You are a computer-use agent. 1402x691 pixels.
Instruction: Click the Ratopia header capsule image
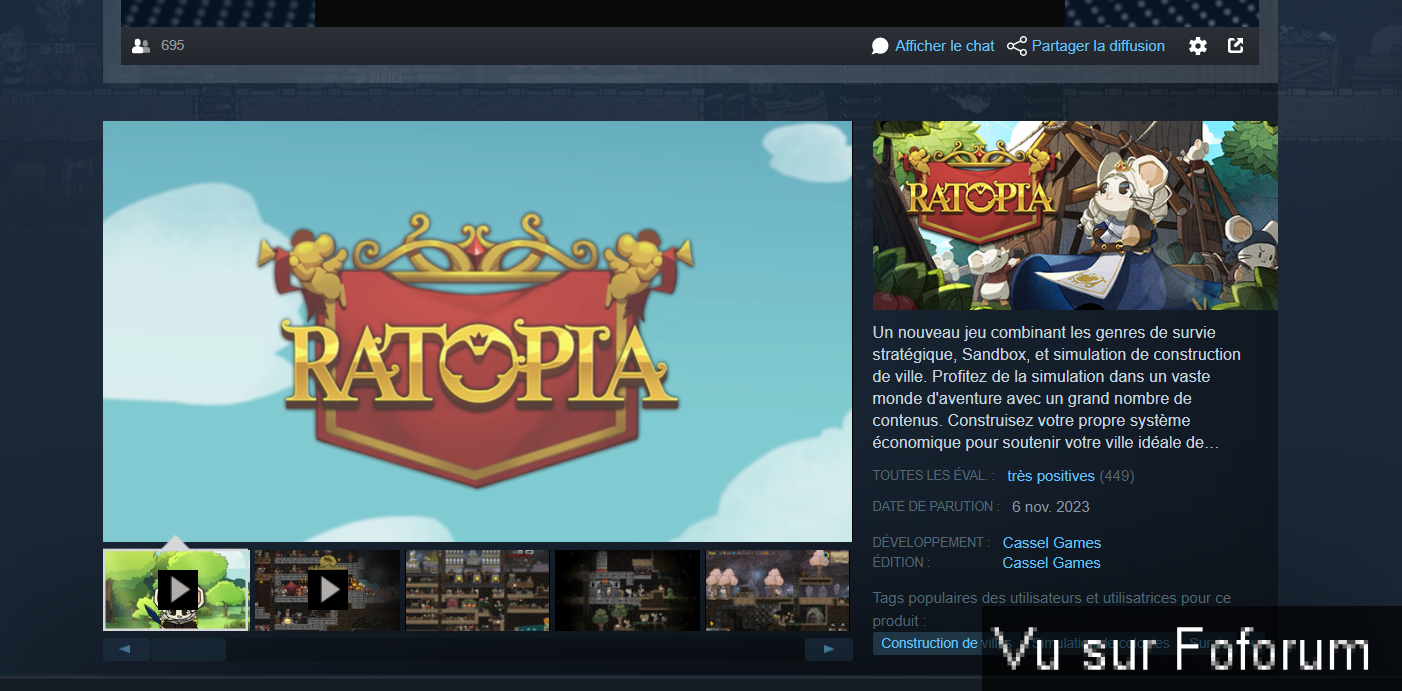click(x=1075, y=215)
